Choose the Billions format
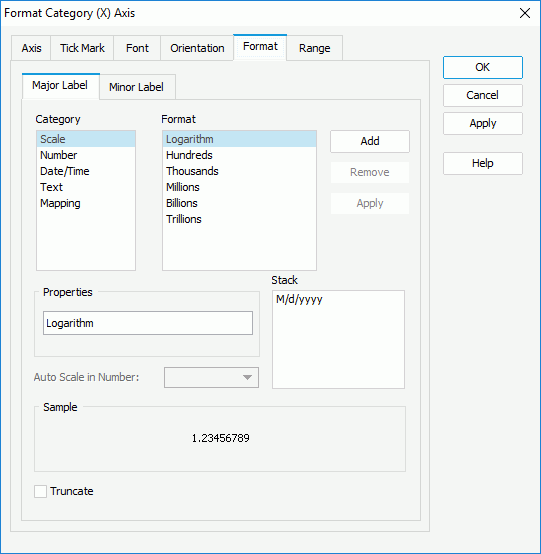The height and width of the screenshot is (554, 541). pyautogui.click(x=239, y=204)
